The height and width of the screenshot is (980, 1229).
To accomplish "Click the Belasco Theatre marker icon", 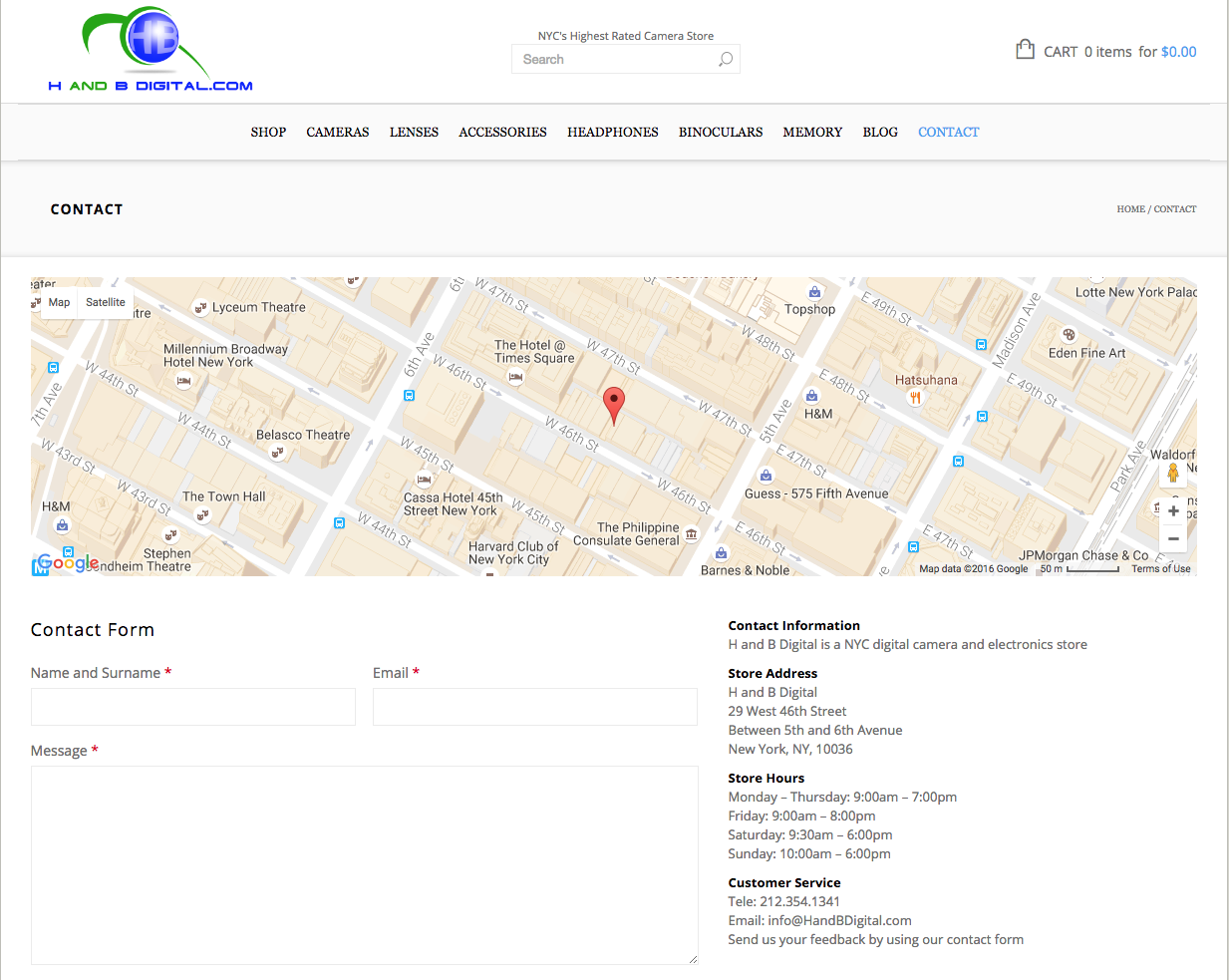I will pos(277,453).
